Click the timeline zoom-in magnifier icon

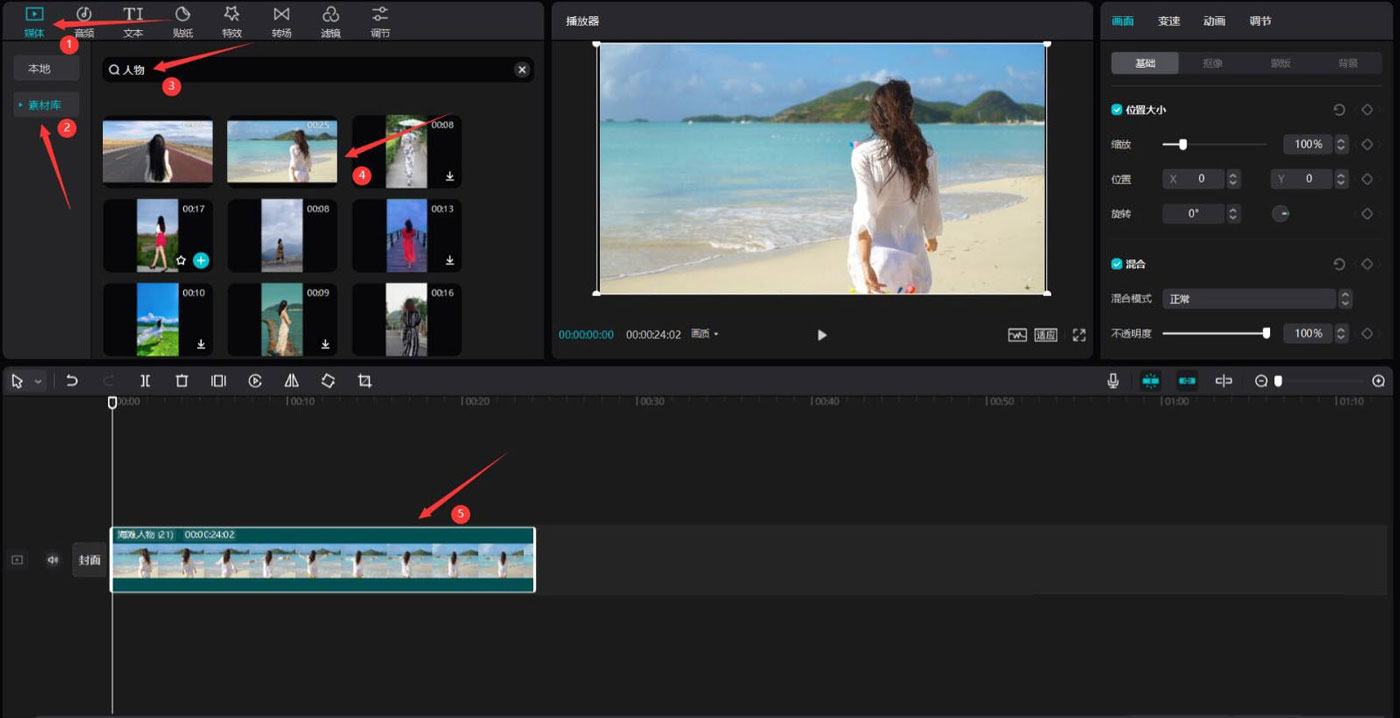pos(1379,381)
